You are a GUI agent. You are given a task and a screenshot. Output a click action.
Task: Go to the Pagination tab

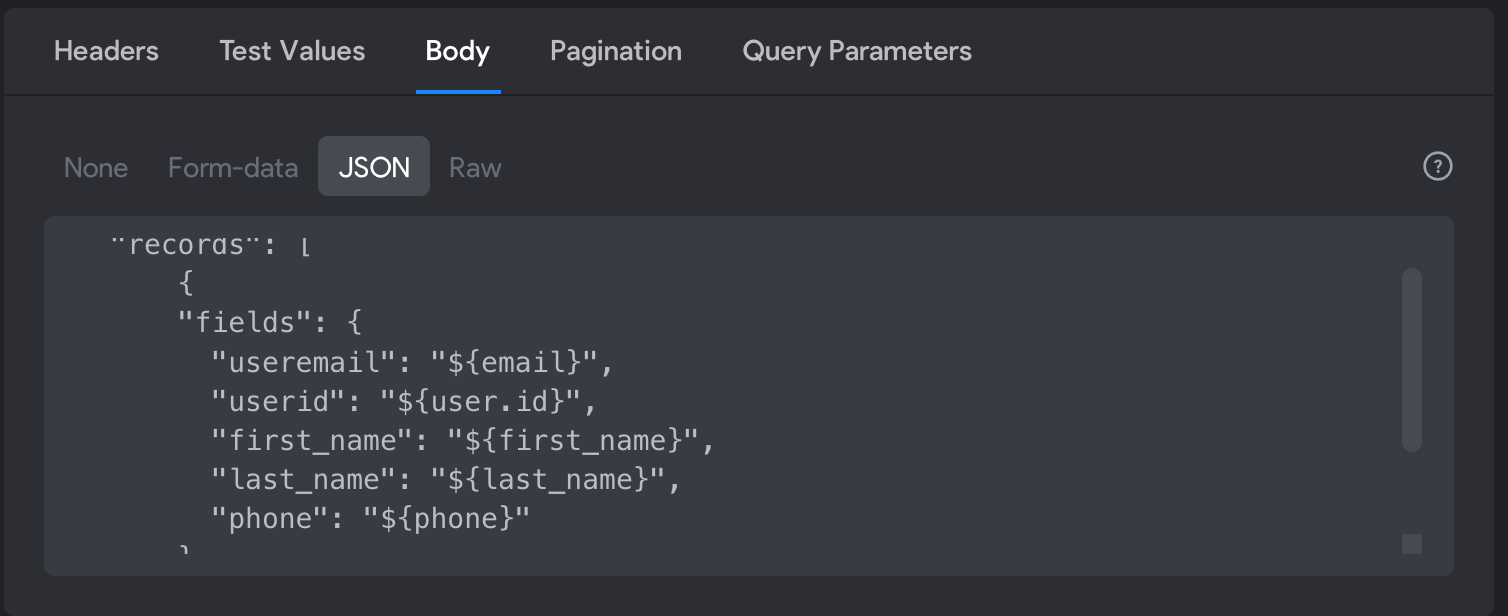tap(616, 51)
